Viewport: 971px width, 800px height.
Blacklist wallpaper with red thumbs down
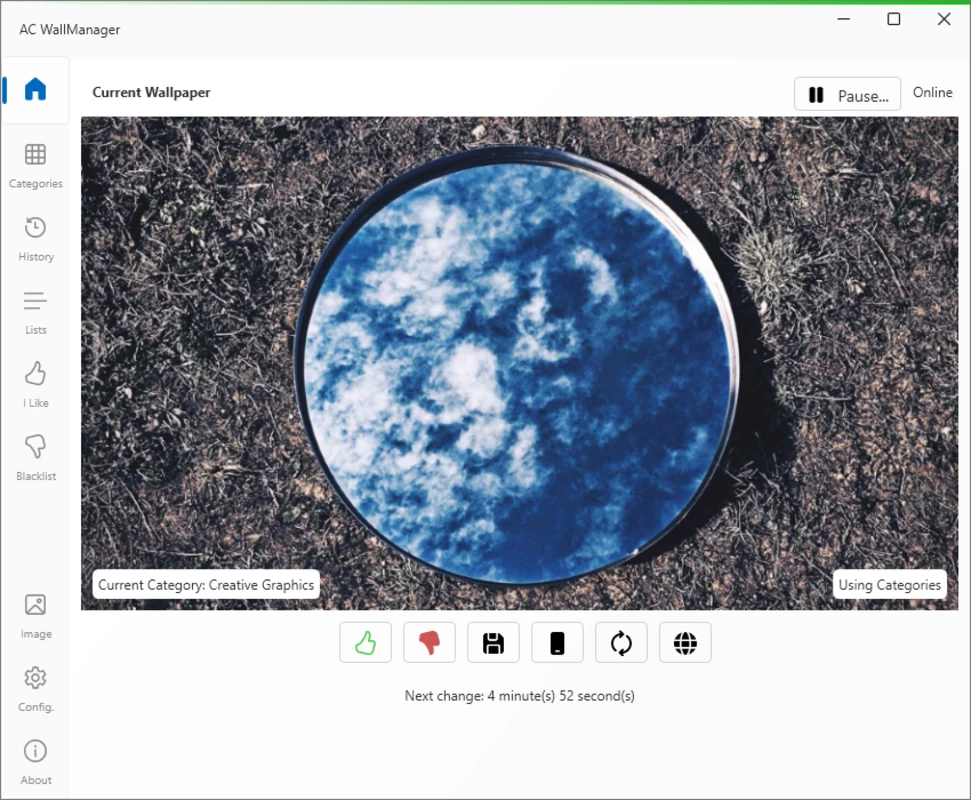tap(429, 643)
